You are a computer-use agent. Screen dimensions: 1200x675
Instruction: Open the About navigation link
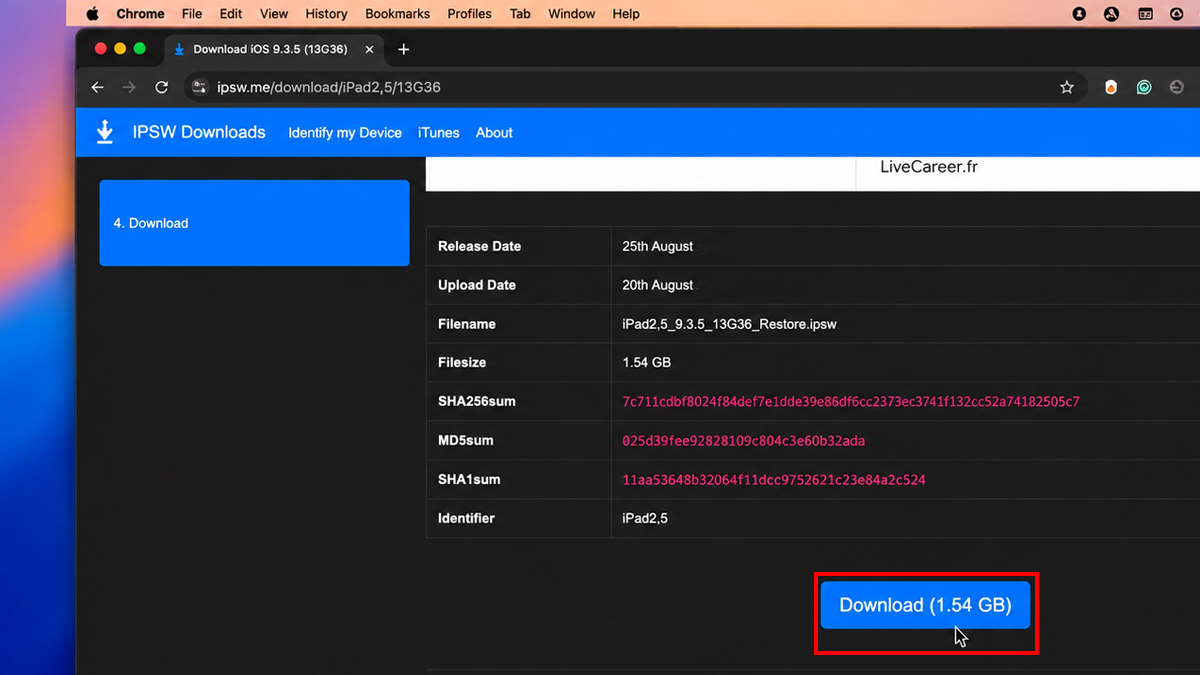click(x=494, y=132)
